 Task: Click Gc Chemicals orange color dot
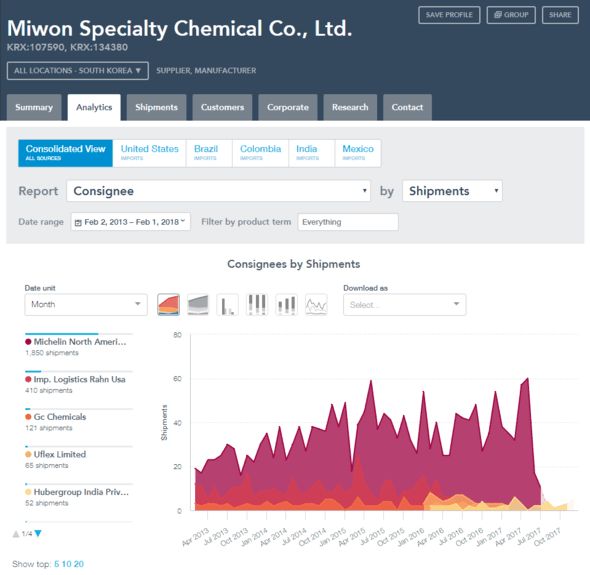pyautogui.click(x=28, y=417)
